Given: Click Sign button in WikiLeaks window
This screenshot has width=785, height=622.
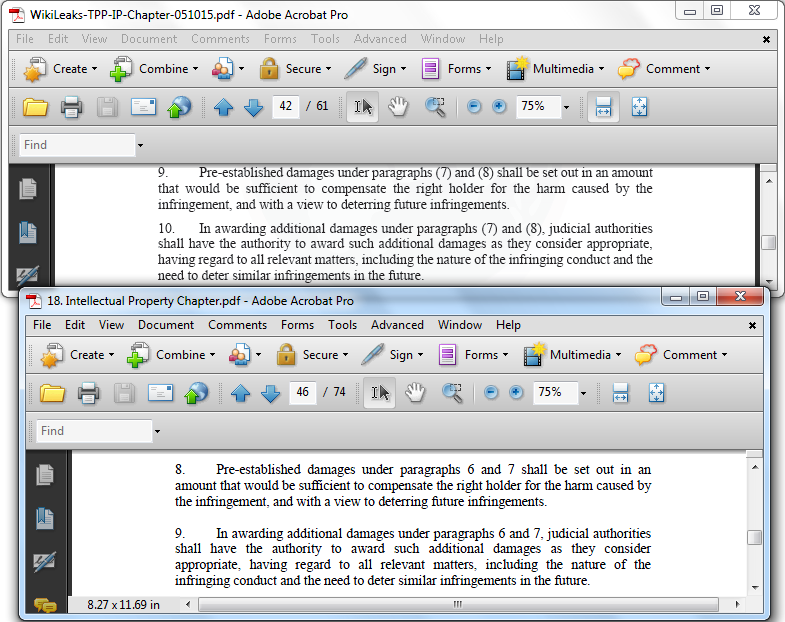Looking at the screenshot, I should tap(375, 69).
